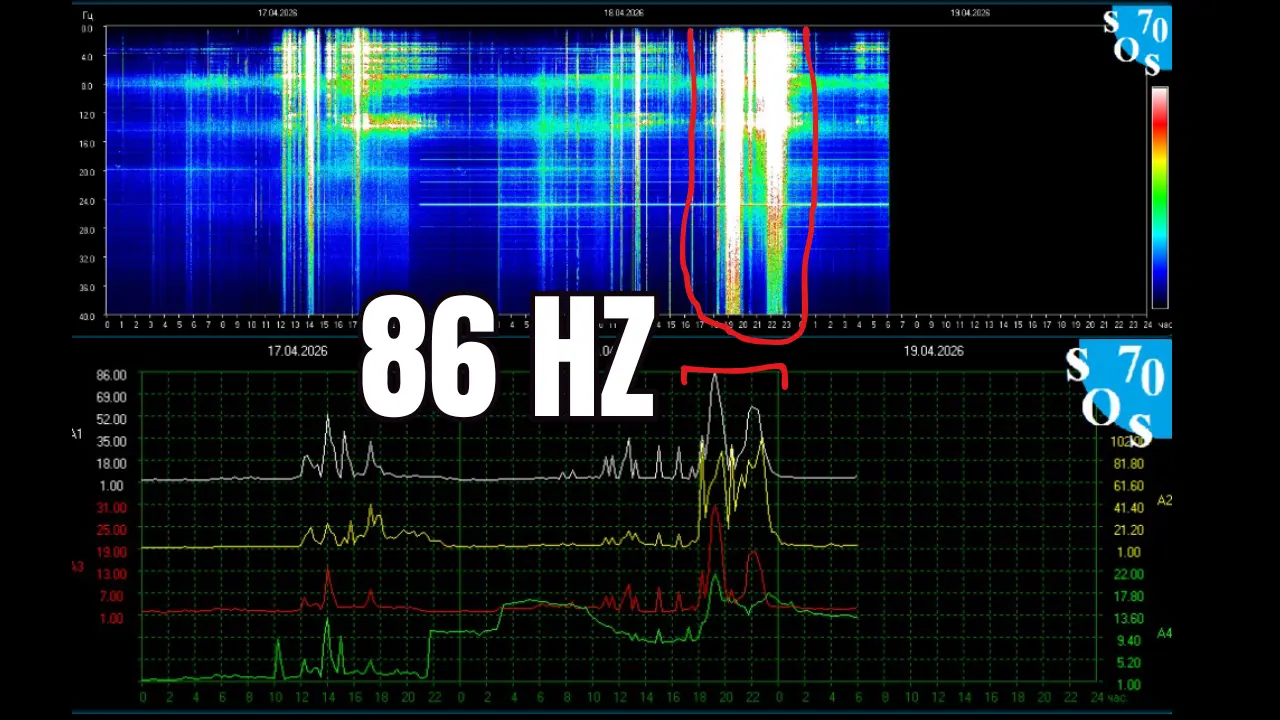The image size is (1280, 720).
Task: Click the A3 axis label on the left
Action: pos(77,567)
